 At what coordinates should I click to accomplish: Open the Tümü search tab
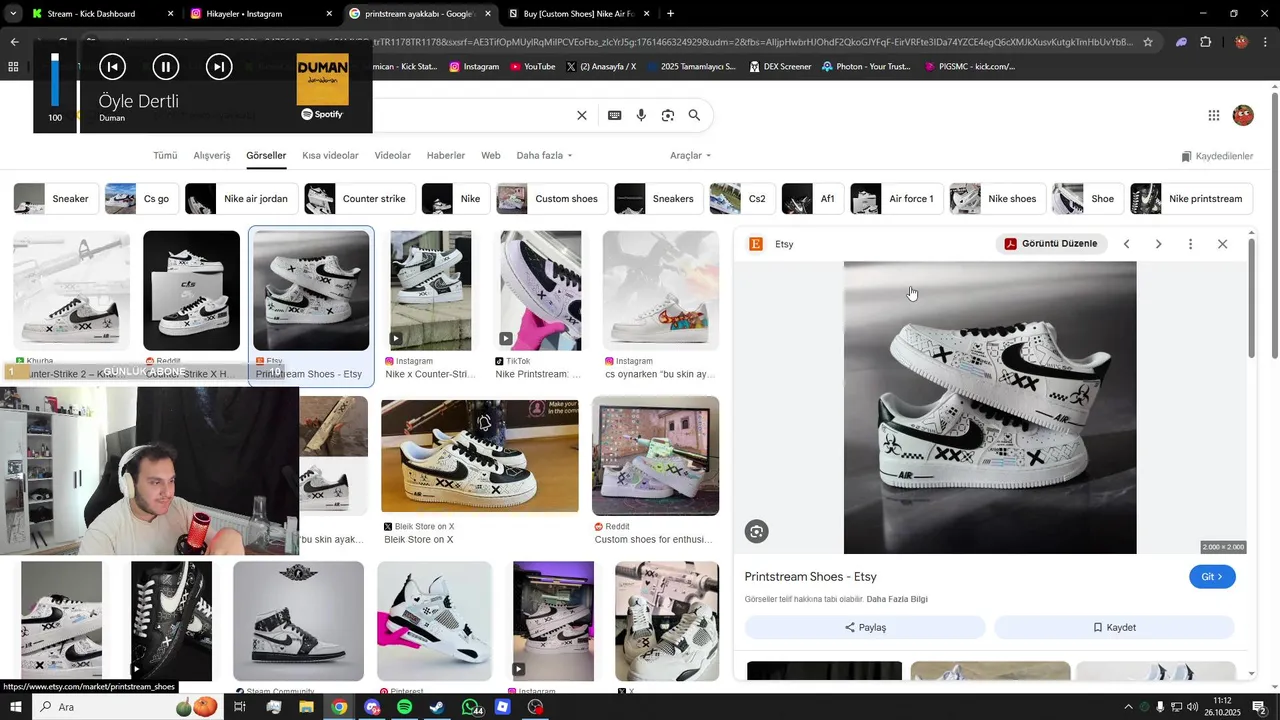pos(165,155)
